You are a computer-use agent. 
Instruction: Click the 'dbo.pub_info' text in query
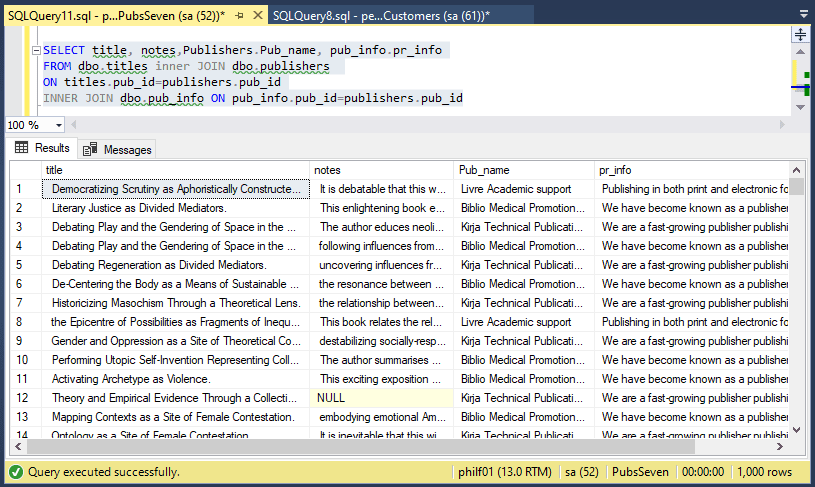pos(162,98)
